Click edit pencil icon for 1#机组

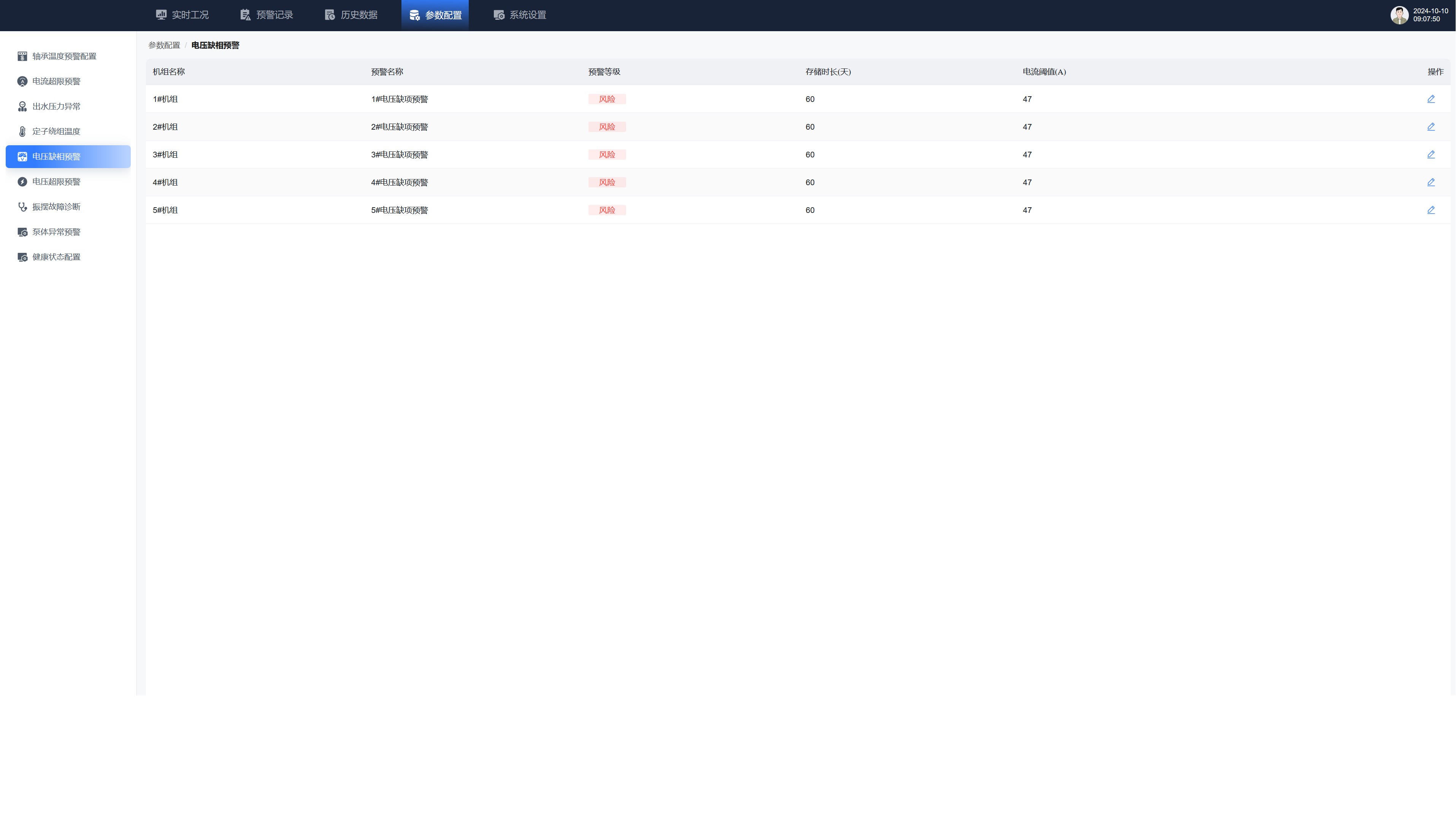pos(1431,99)
